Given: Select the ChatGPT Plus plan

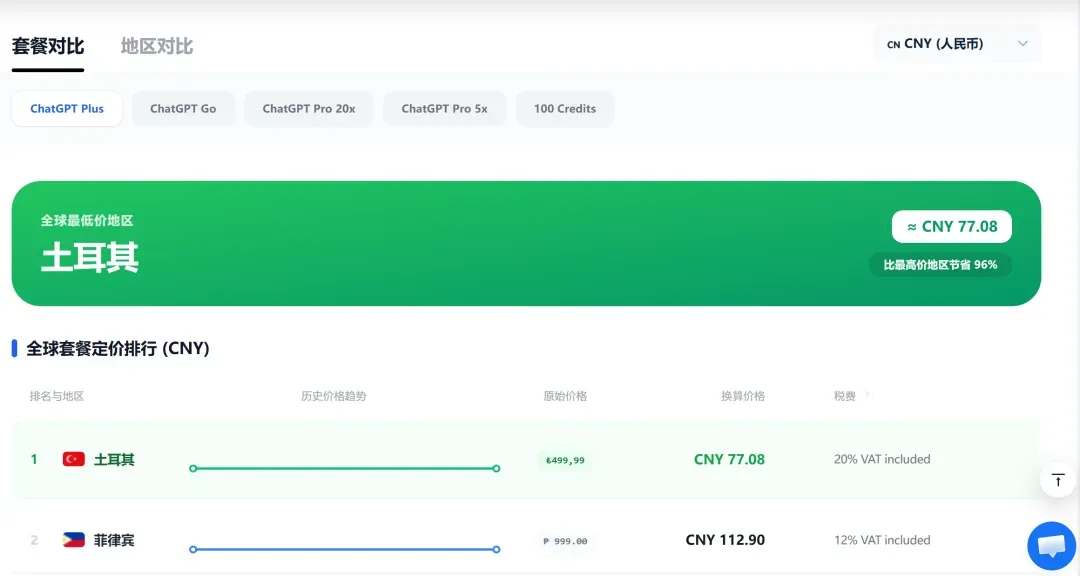Looking at the screenshot, I should point(67,109).
